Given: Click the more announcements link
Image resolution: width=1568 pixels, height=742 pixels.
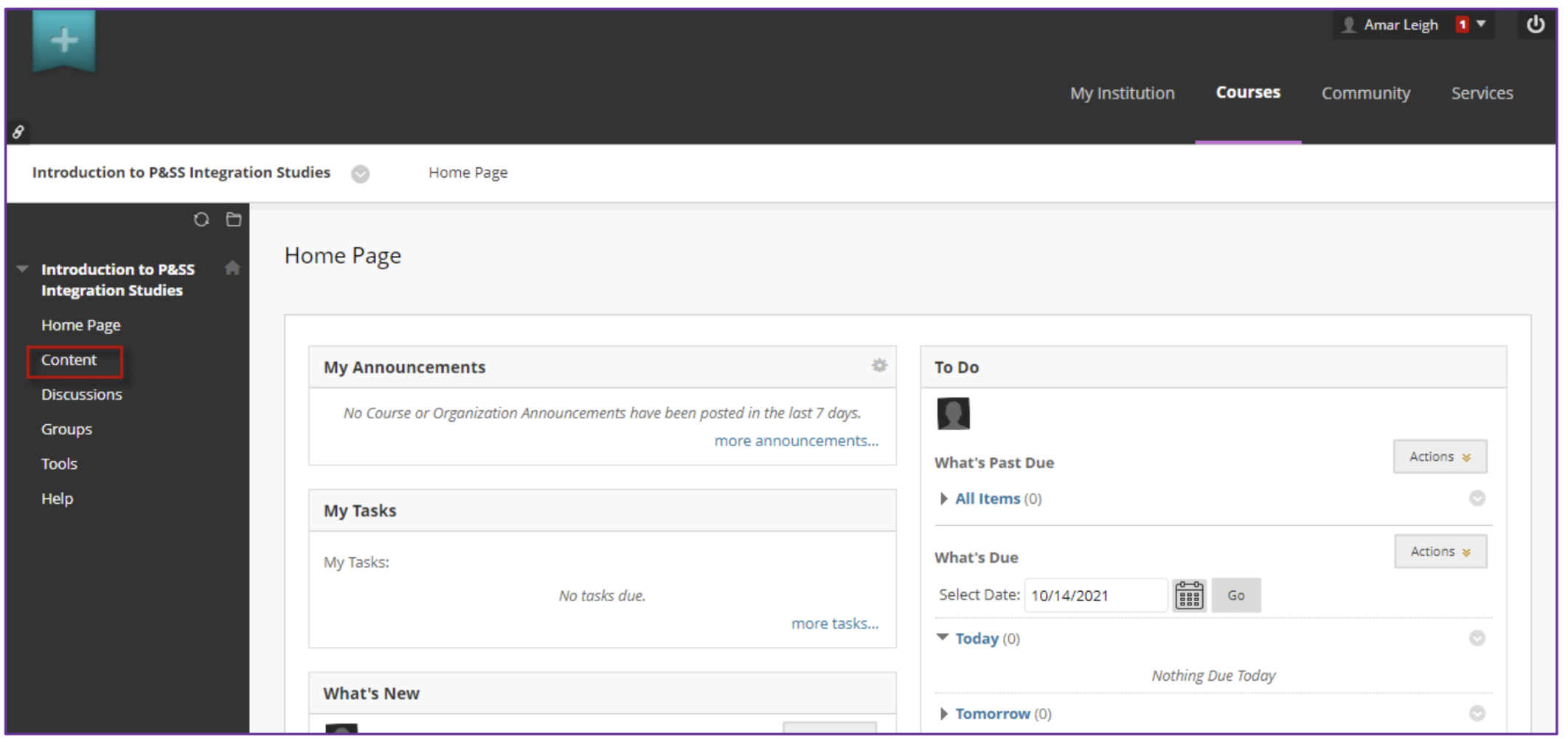Looking at the screenshot, I should 796,440.
